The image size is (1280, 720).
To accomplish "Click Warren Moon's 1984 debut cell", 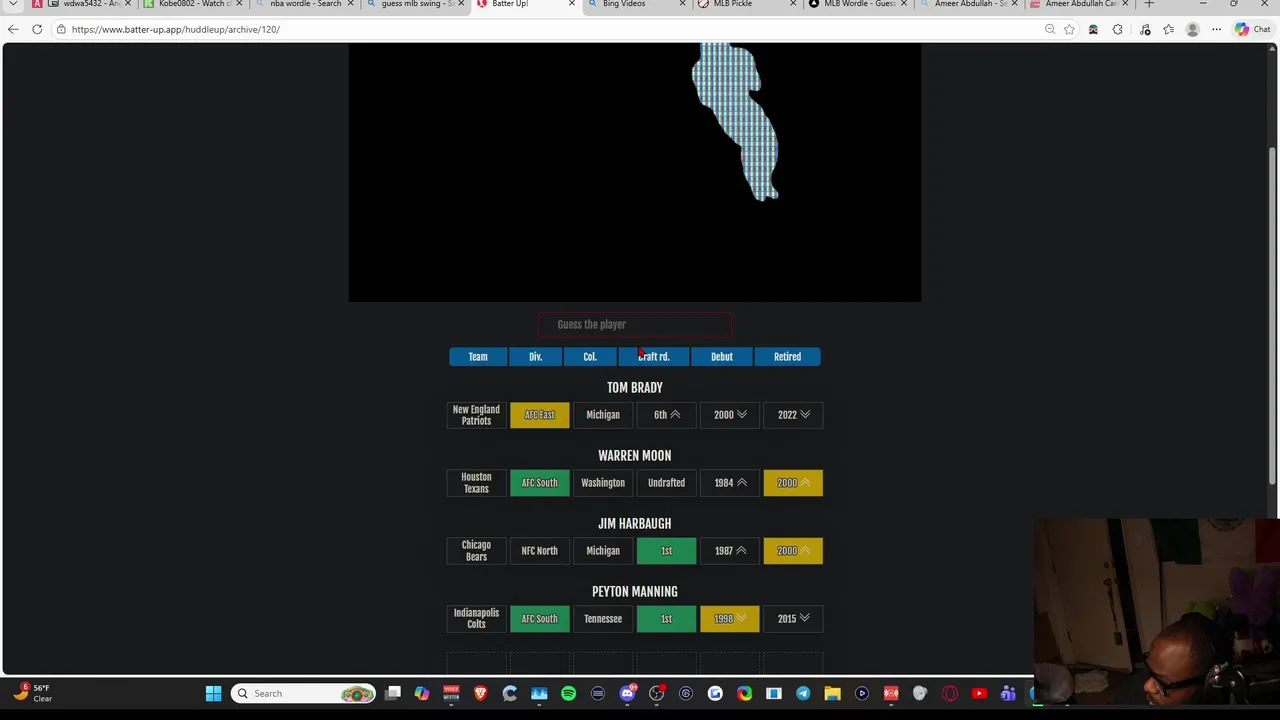I will [730, 483].
